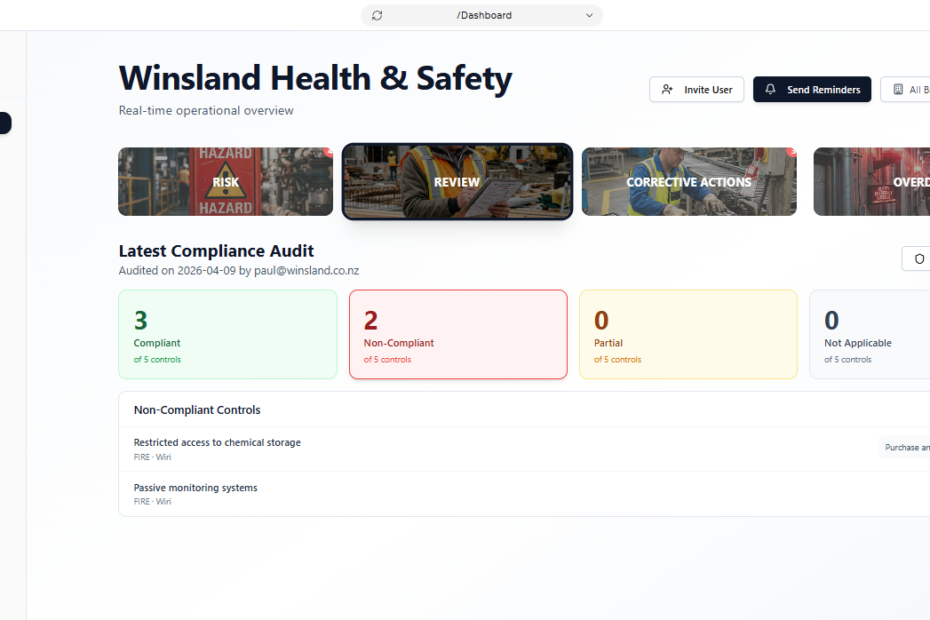The height and width of the screenshot is (620, 930).
Task: Click the add-user icon on Invite User
Action: tap(668, 90)
